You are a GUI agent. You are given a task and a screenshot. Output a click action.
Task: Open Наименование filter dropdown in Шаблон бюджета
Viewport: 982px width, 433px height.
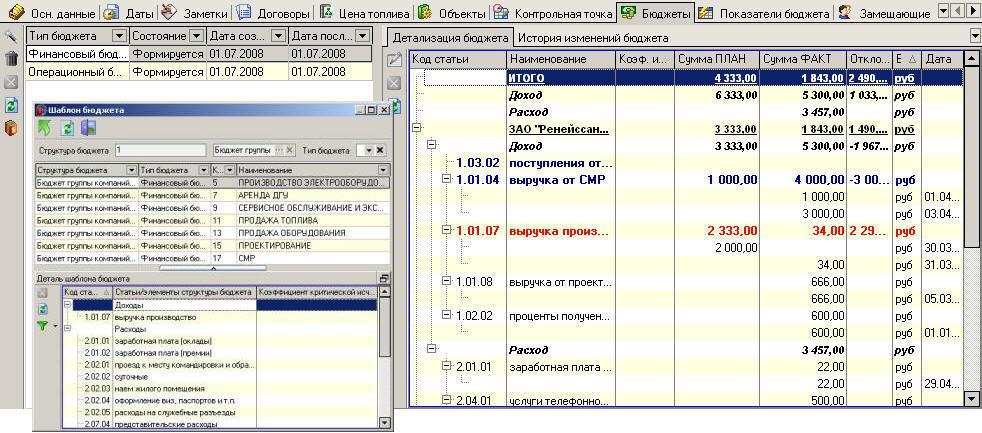pos(383,170)
